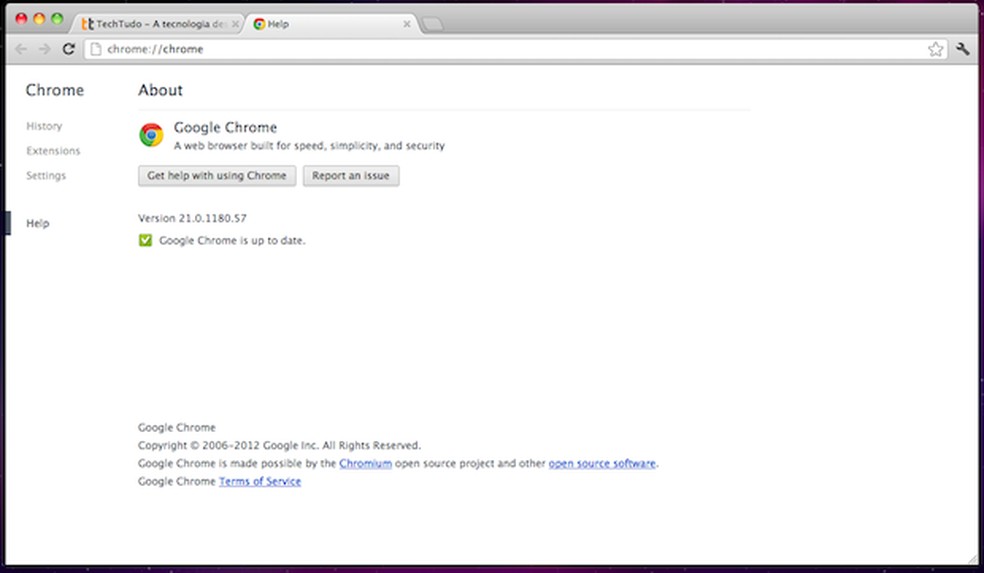
Task: Click the web browser tagline text
Action: tap(309, 146)
